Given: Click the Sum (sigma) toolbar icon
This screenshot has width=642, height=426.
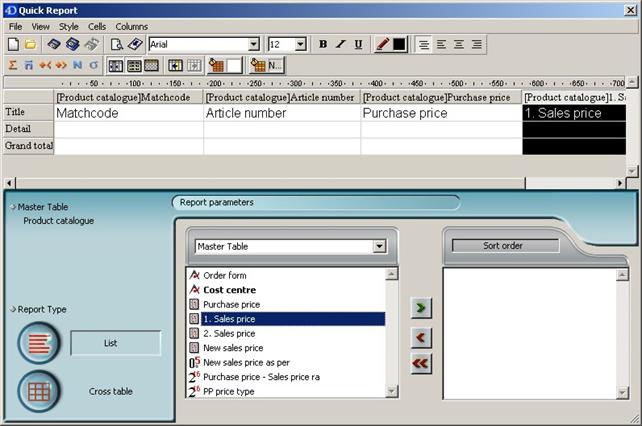Looking at the screenshot, I should pos(13,65).
